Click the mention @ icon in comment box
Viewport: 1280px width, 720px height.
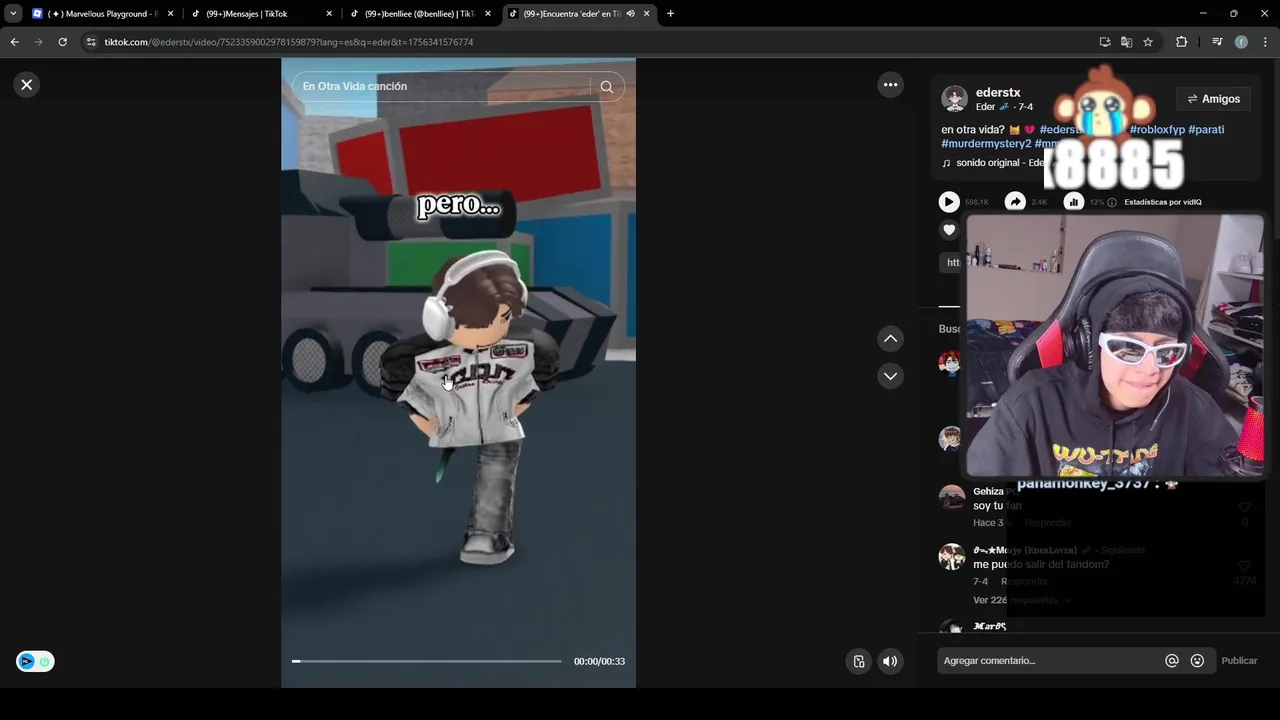coord(1172,661)
